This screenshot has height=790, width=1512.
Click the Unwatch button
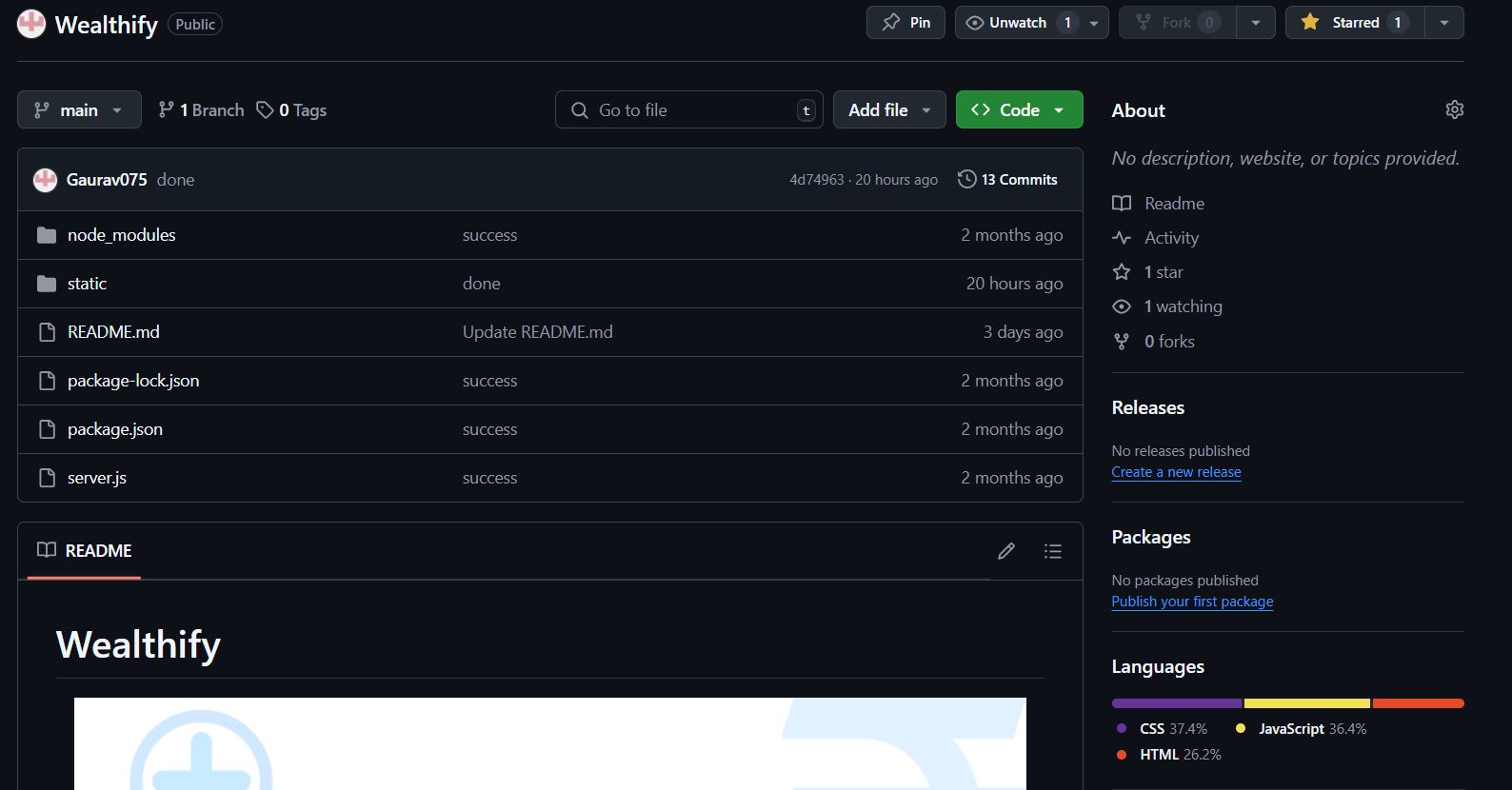(x=1018, y=23)
